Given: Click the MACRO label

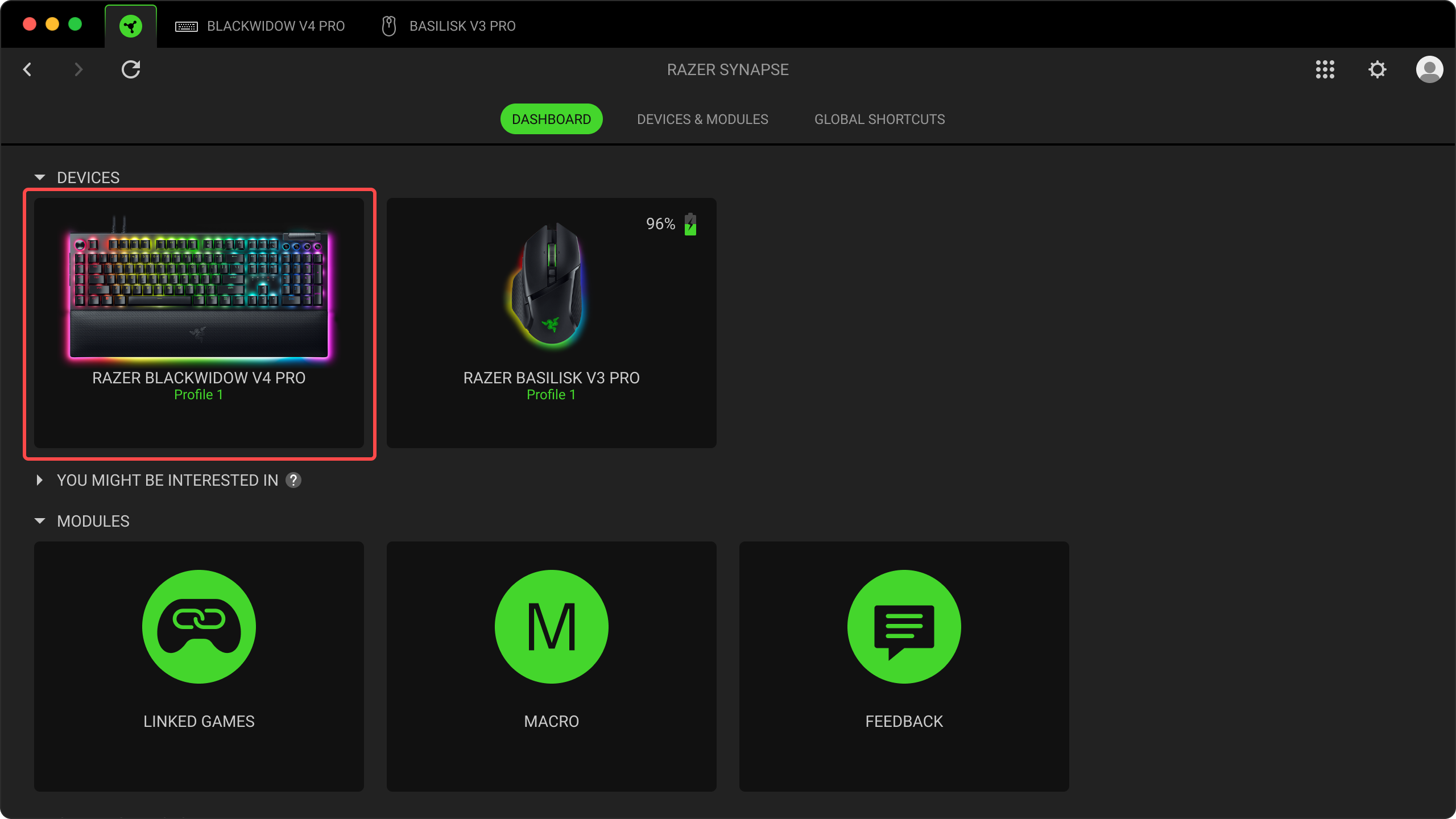Looking at the screenshot, I should (551, 721).
